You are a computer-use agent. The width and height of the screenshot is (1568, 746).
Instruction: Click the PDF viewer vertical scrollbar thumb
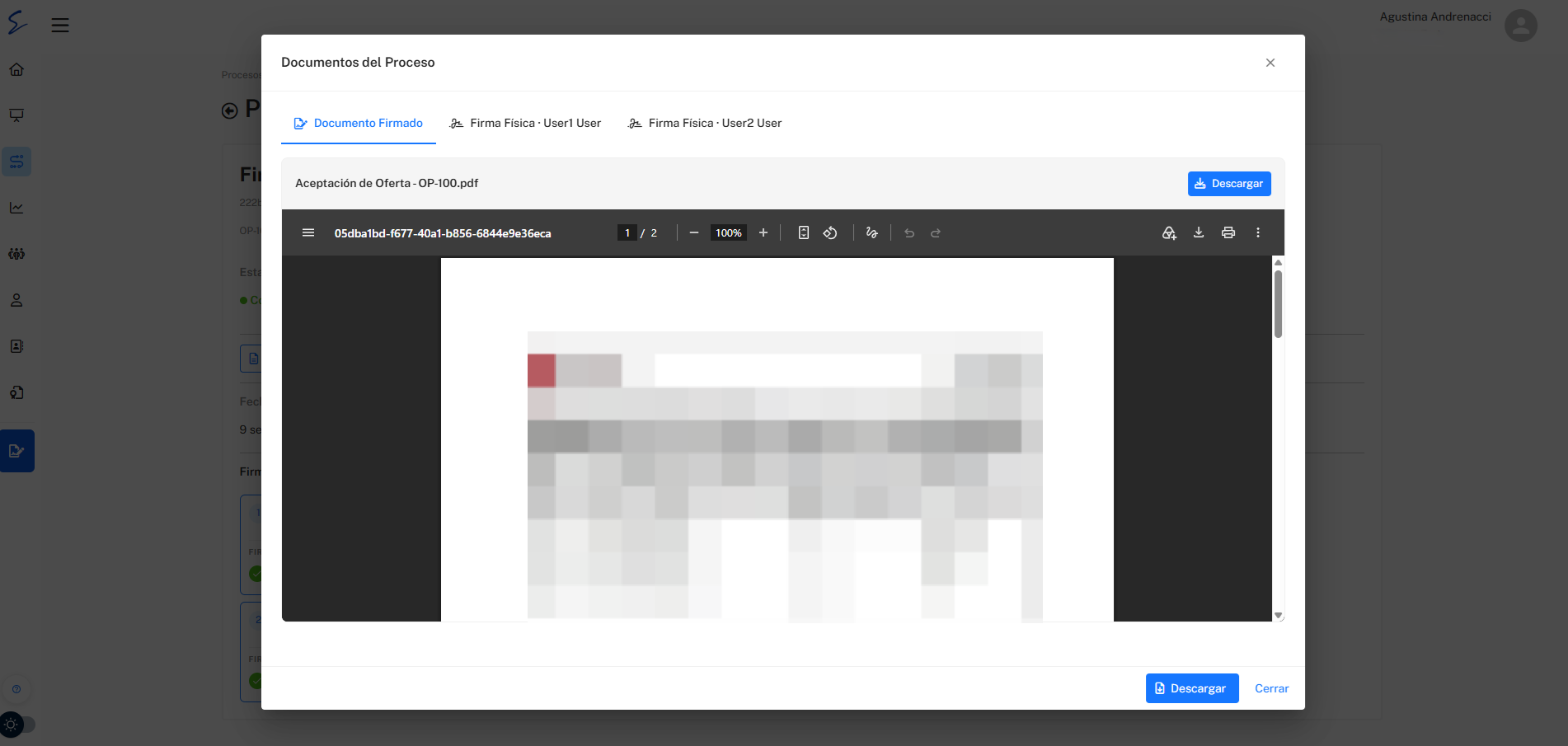(x=1278, y=303)
